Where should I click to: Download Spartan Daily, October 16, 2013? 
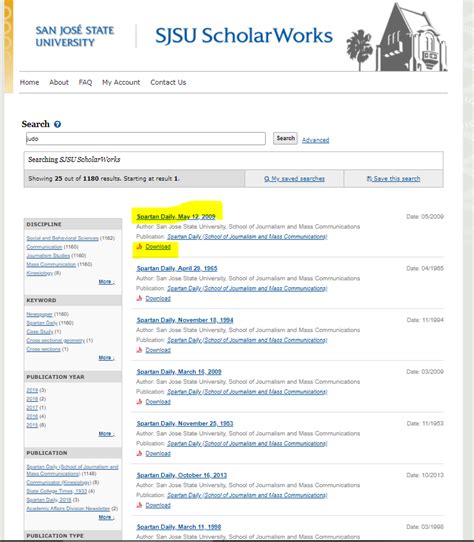tap(158, 505)
